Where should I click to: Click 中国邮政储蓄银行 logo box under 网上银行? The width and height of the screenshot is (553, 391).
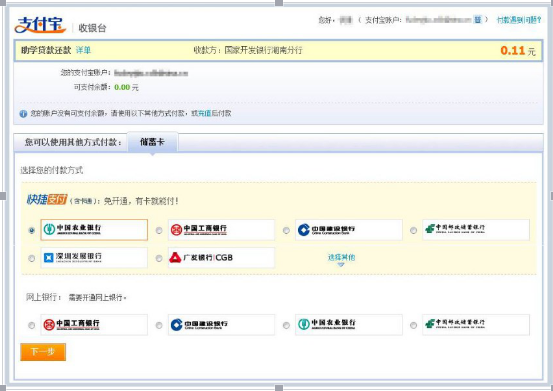pyautogui.click(x=476, y=325)
